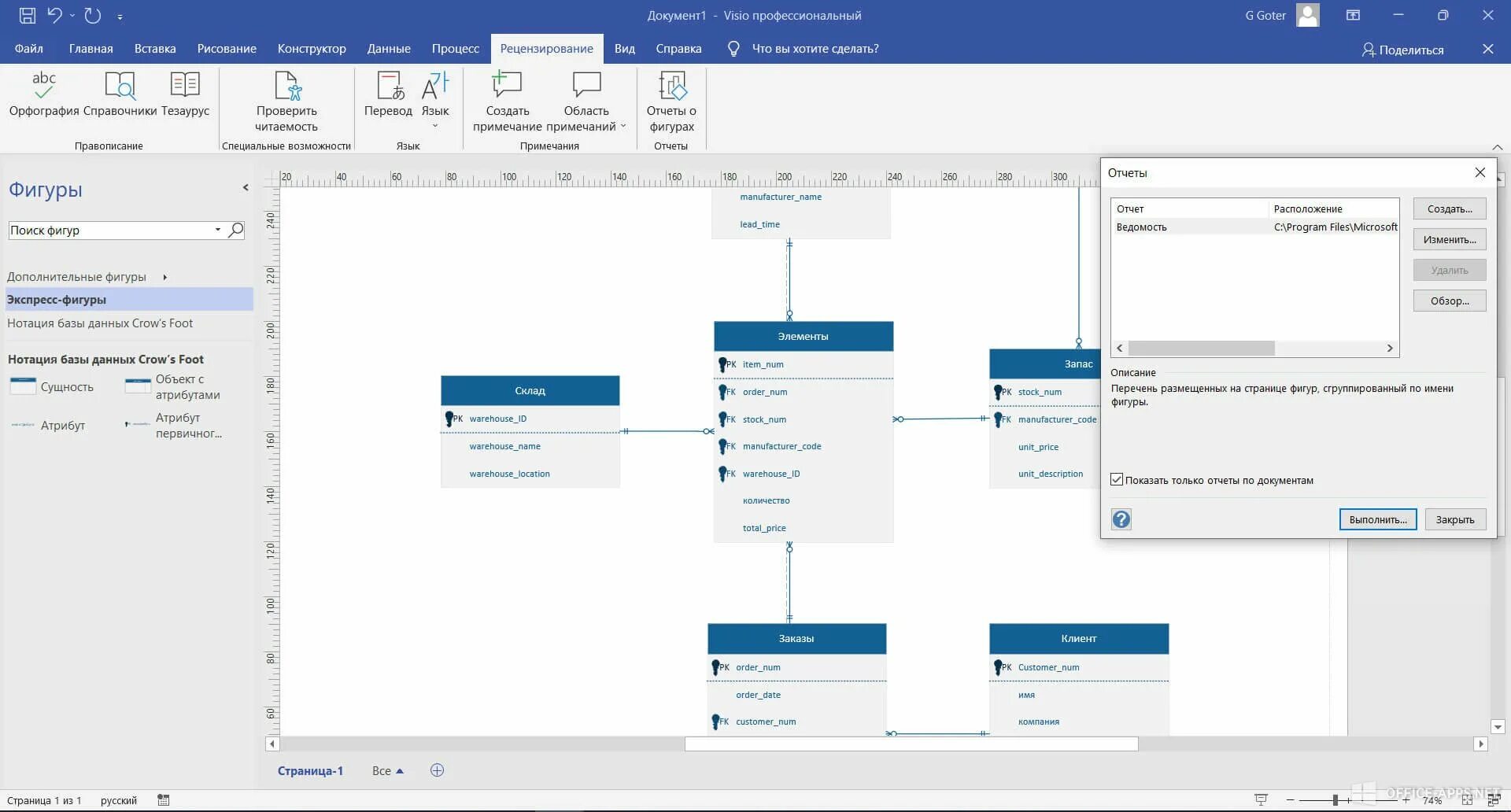Click the lightbulb Tell Me icon
The image size is (1511, 812).
point(733,49)
